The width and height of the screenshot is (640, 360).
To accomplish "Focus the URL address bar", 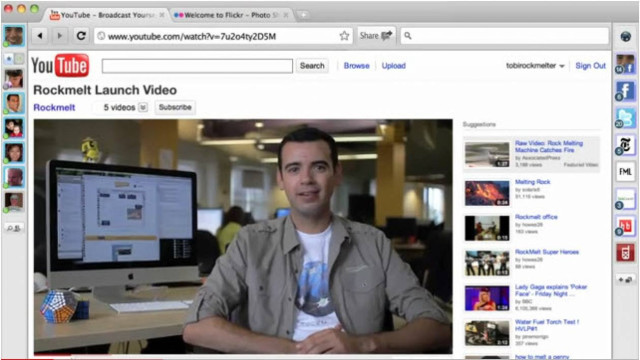I will [x=223, y=36].
